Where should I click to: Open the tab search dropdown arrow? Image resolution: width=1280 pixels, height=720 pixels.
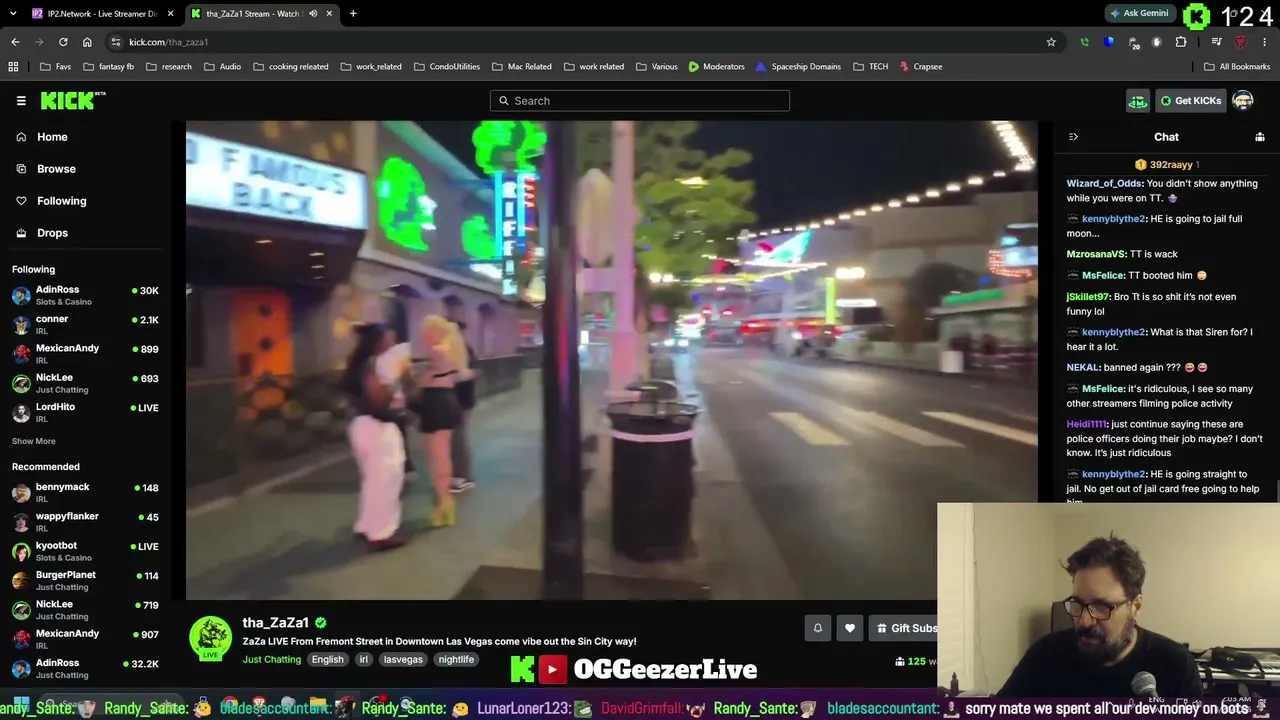[14, 13]
